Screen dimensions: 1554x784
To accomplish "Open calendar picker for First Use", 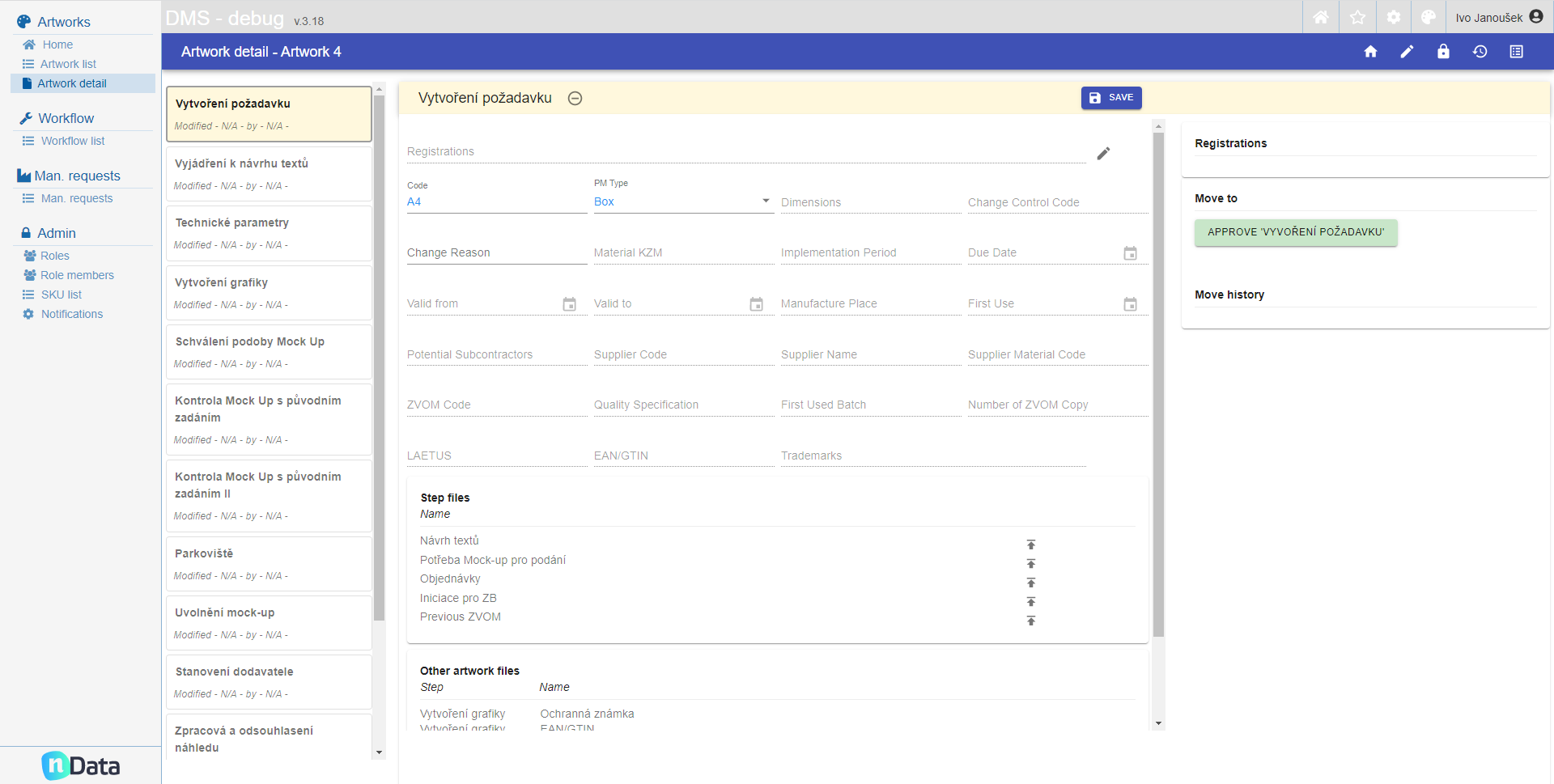I will tap(1130, 304).
